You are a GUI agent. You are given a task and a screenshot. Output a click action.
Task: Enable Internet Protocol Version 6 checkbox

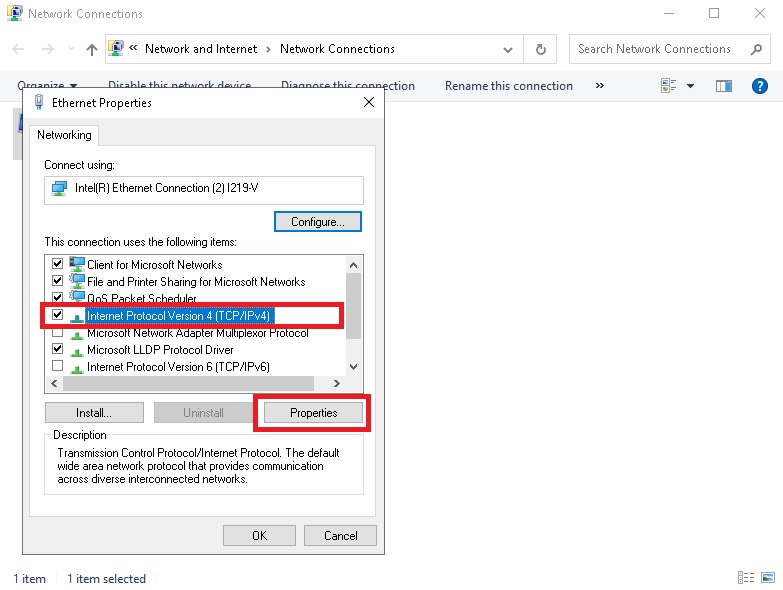pos(58,366)
